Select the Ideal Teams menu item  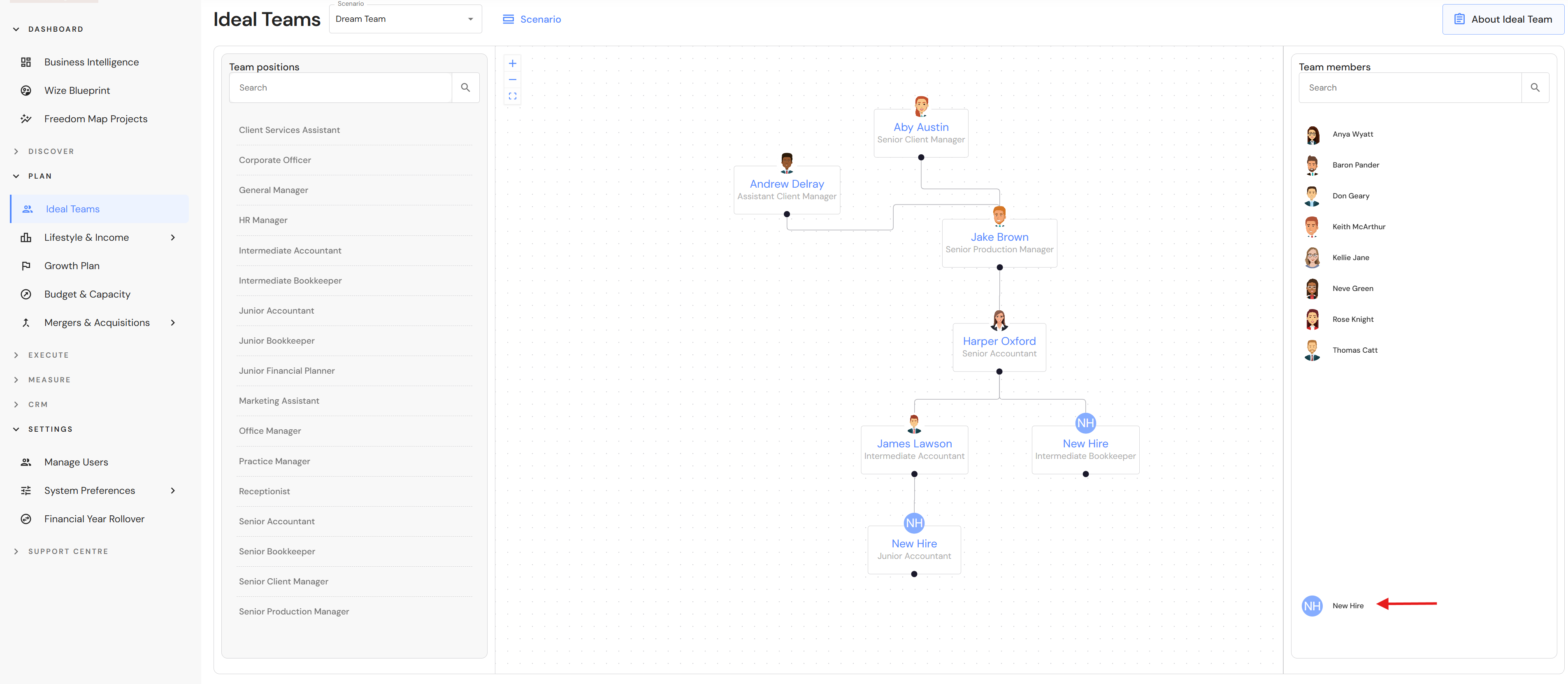click(x=72, y=209)
